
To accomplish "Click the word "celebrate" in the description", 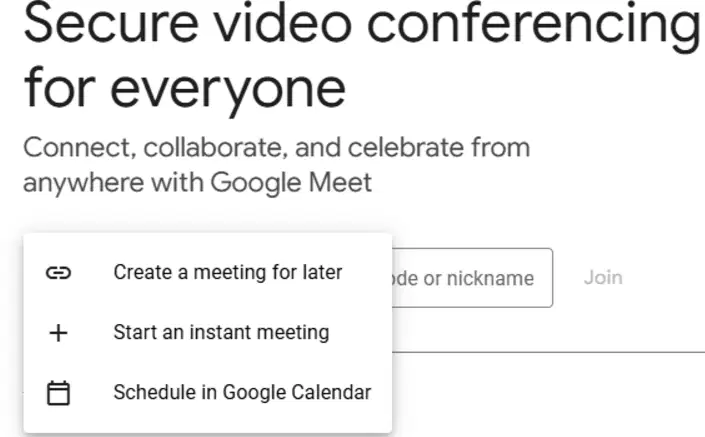I will (406, 147).
